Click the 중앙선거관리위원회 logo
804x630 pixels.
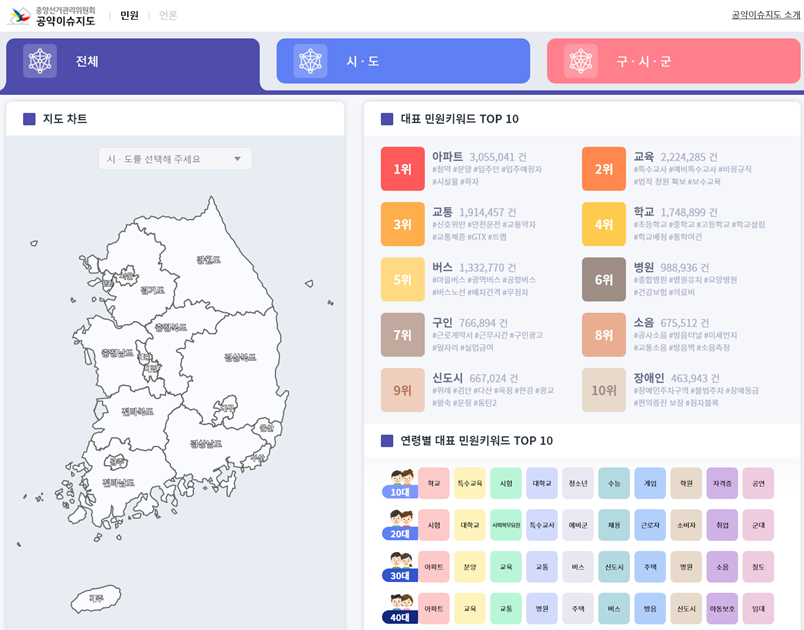[20, 16]
